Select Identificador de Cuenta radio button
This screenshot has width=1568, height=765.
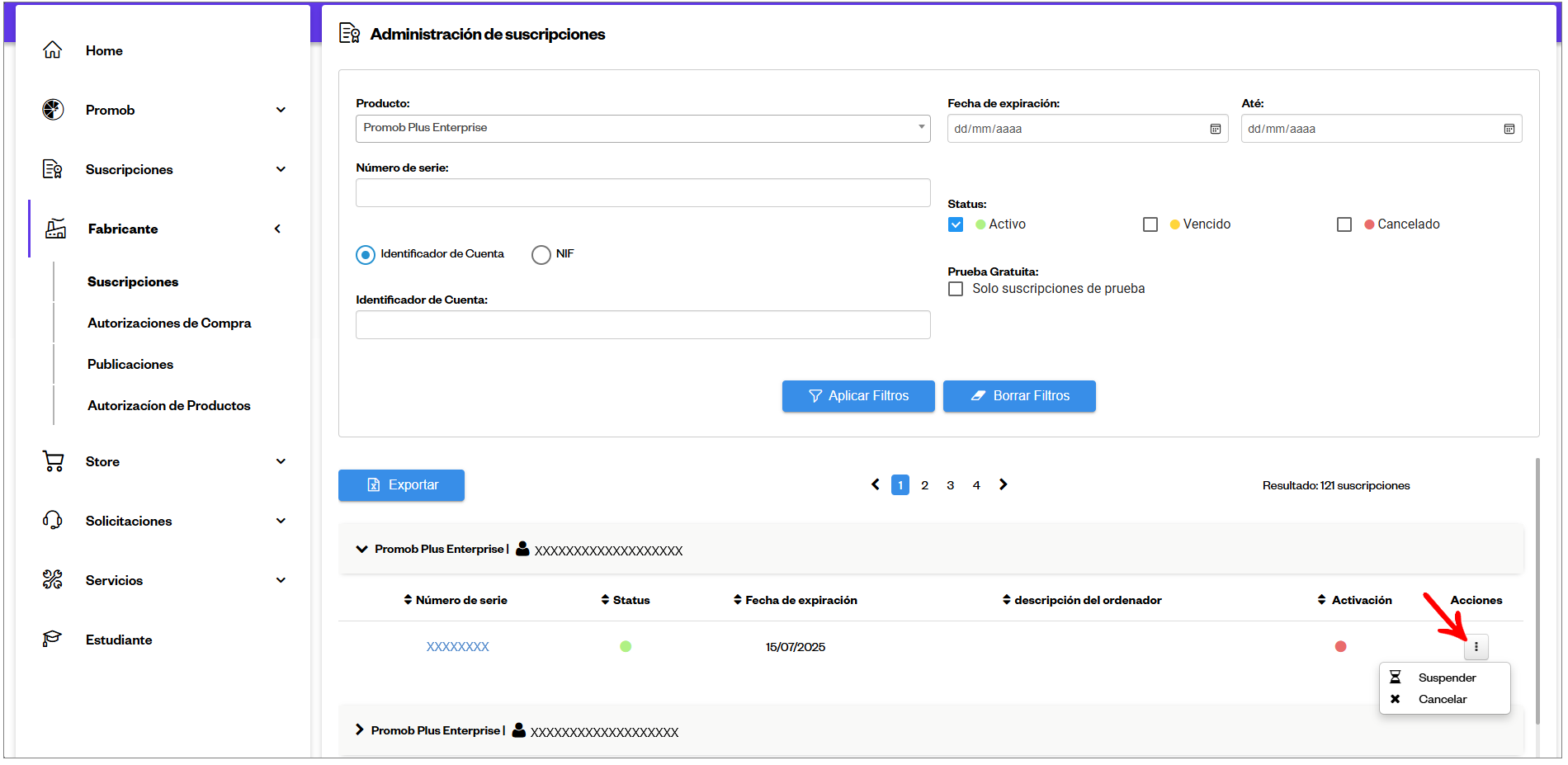click(366, 255)
